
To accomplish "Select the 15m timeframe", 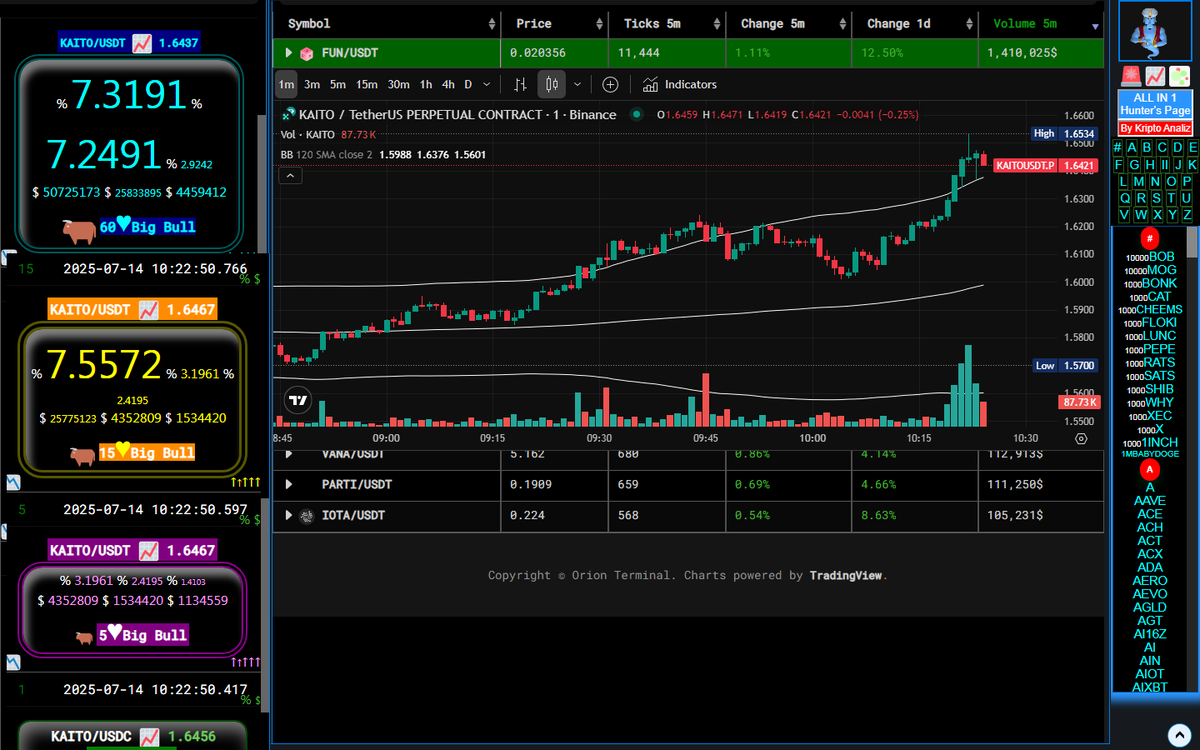I will [x=367, y=85].
